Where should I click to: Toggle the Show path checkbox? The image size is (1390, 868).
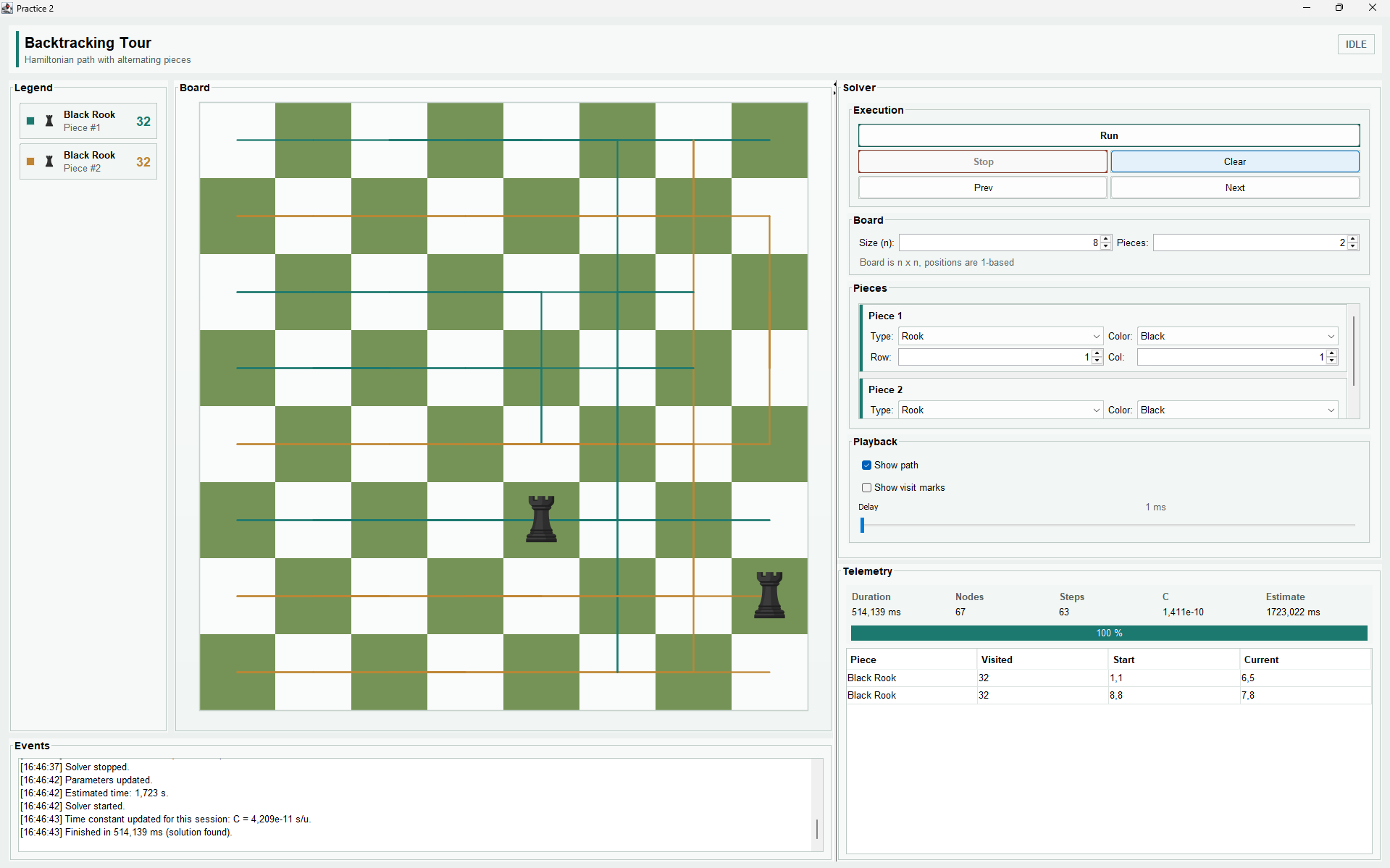tap(866, 465)
